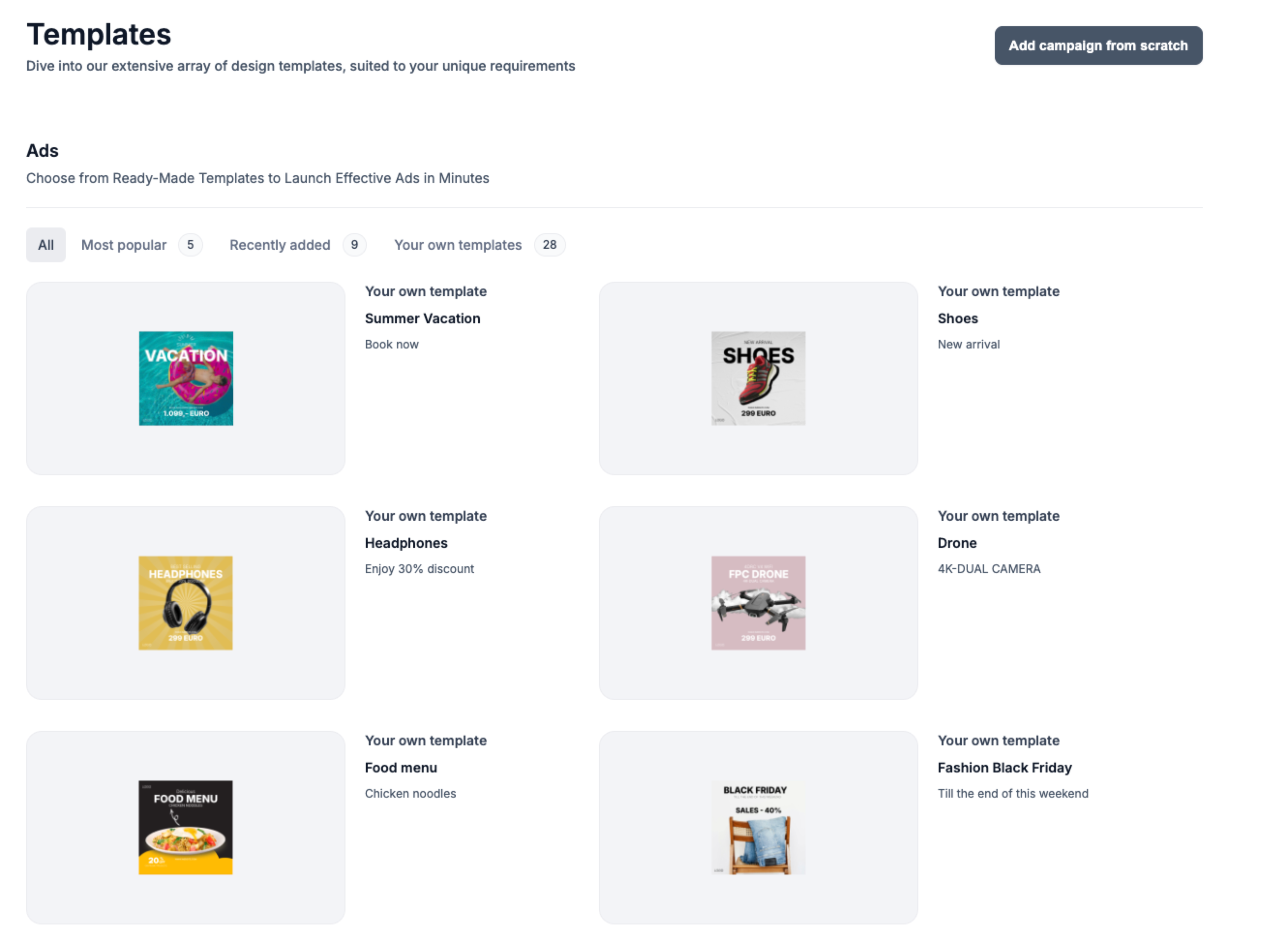This screenshot has width=1288, height=938.
Task: Select the Headphones template thumbnail
Action: 186,603
